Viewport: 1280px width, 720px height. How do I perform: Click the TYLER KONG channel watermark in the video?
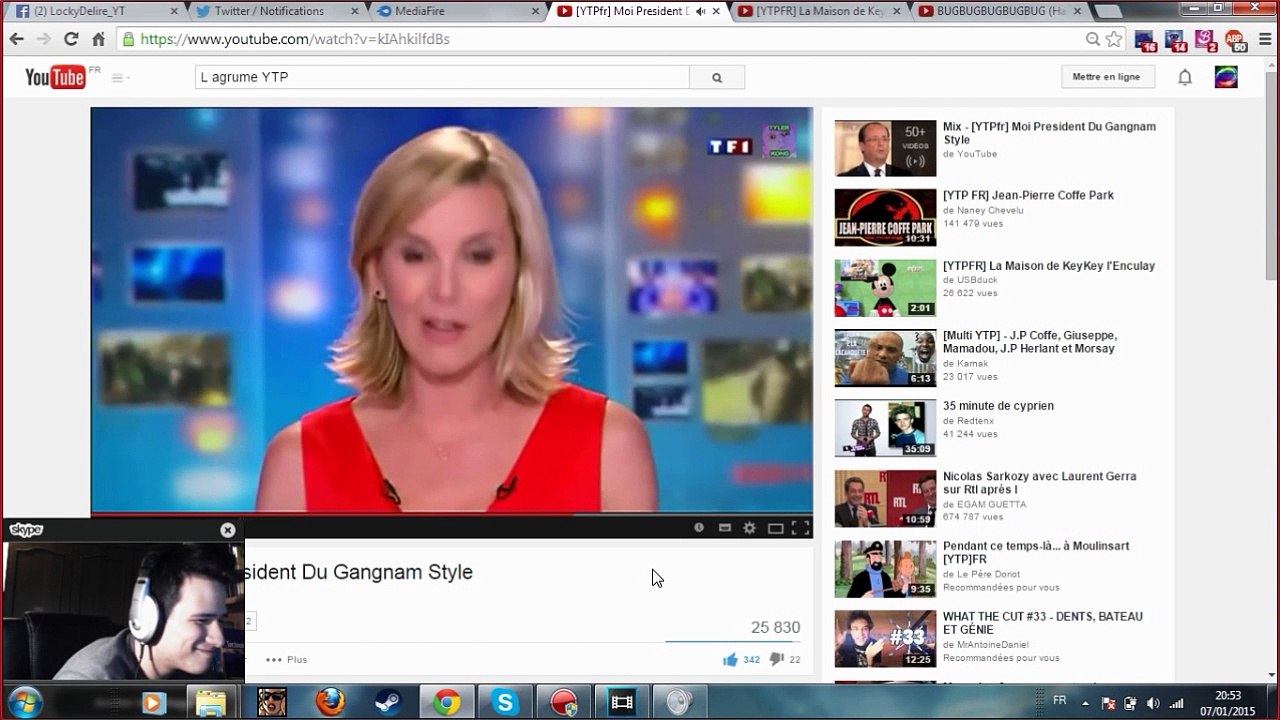click(778, 141)
